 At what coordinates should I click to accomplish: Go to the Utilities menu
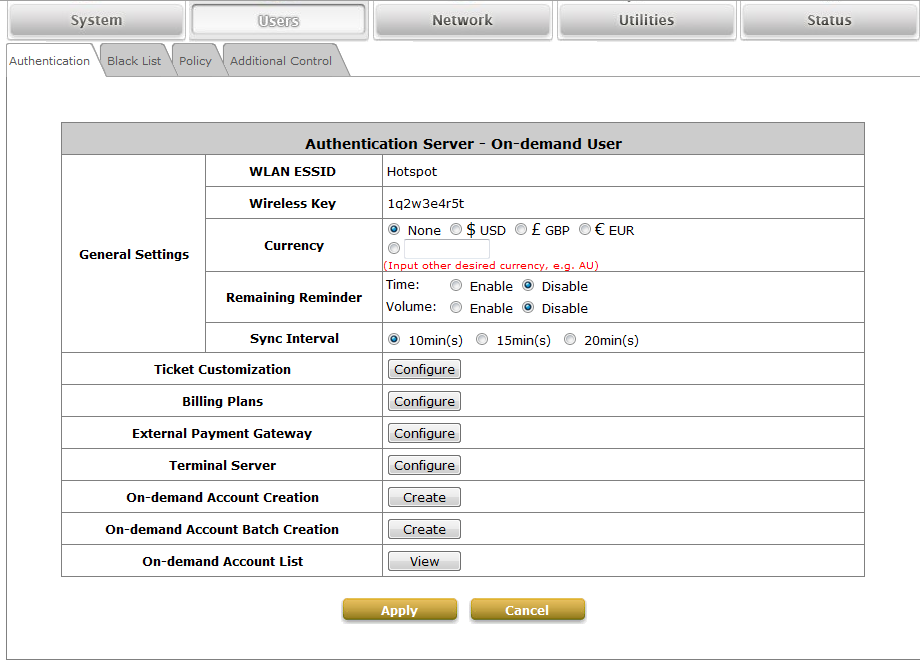[646, 20]
